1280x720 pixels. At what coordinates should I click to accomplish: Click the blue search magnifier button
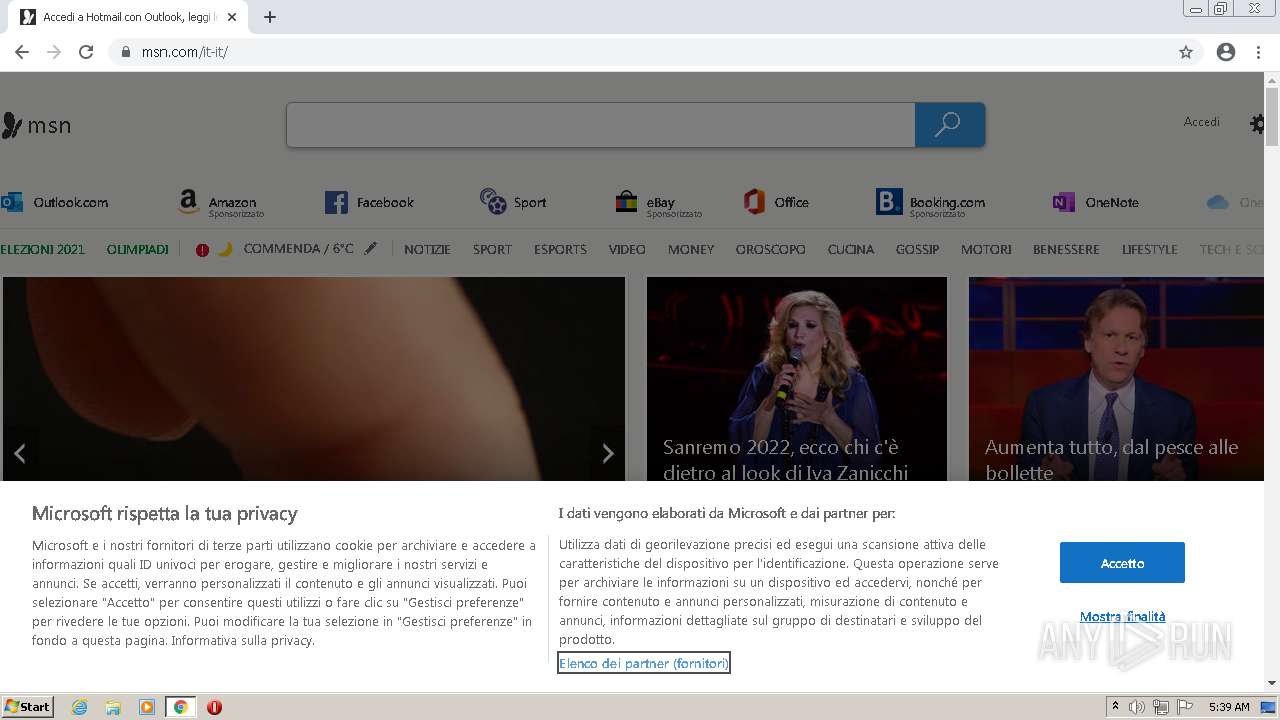click(x=949, y=125)
